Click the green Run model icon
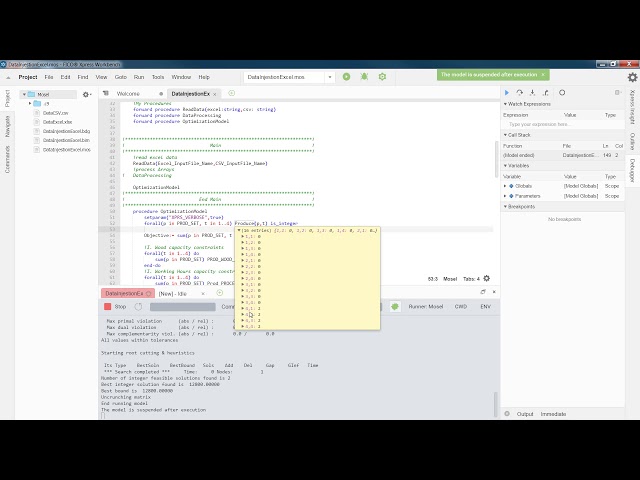Screen dimensions: 640x480 pos(347,77)
